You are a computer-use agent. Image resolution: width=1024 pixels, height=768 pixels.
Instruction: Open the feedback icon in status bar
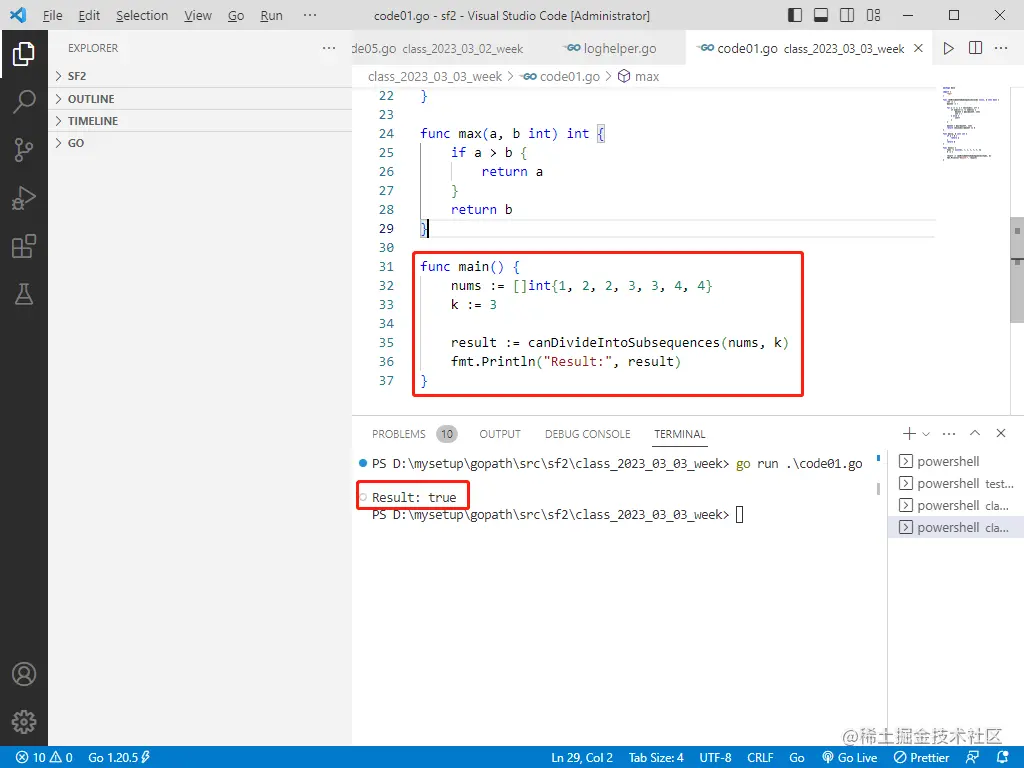tap(972, 758)
